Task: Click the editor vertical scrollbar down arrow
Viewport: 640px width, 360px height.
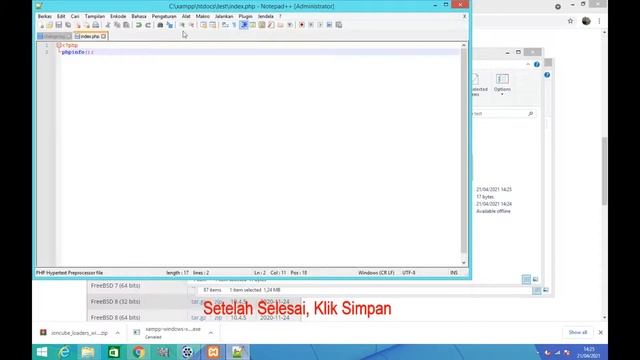Action: 464,263
